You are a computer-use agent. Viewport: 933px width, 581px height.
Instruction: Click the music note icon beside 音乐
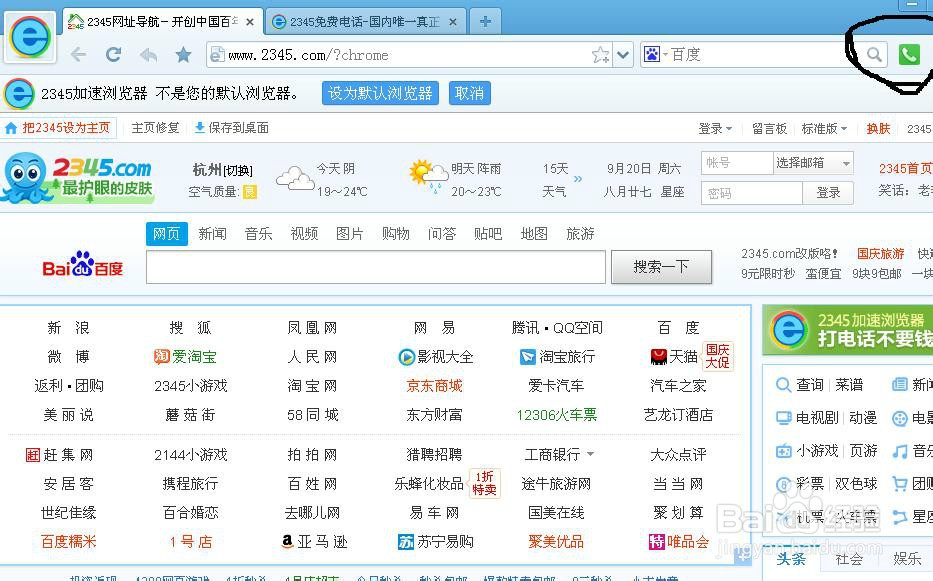click(x=899, y=450)
